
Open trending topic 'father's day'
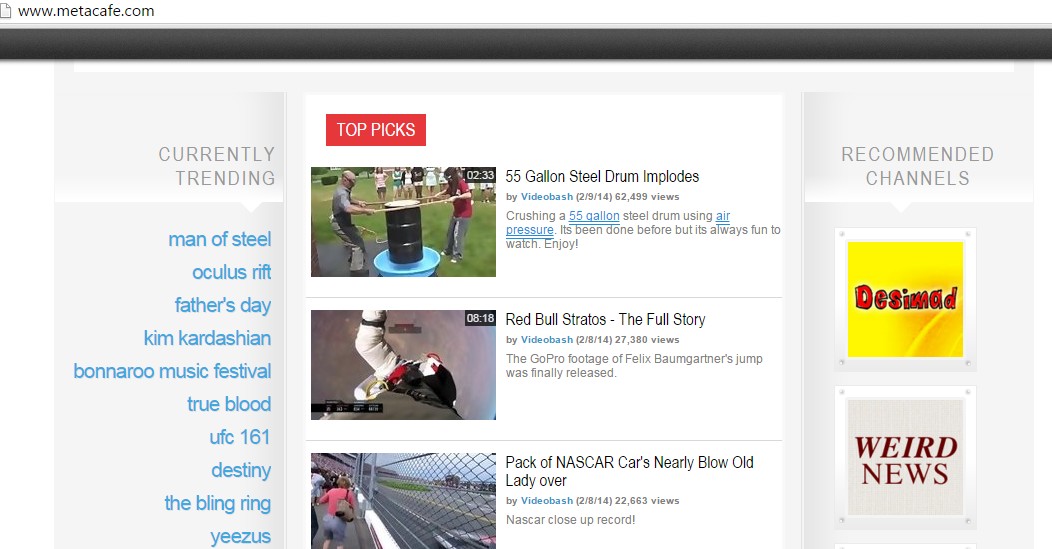pyautogui.click(x=223, y=305)
